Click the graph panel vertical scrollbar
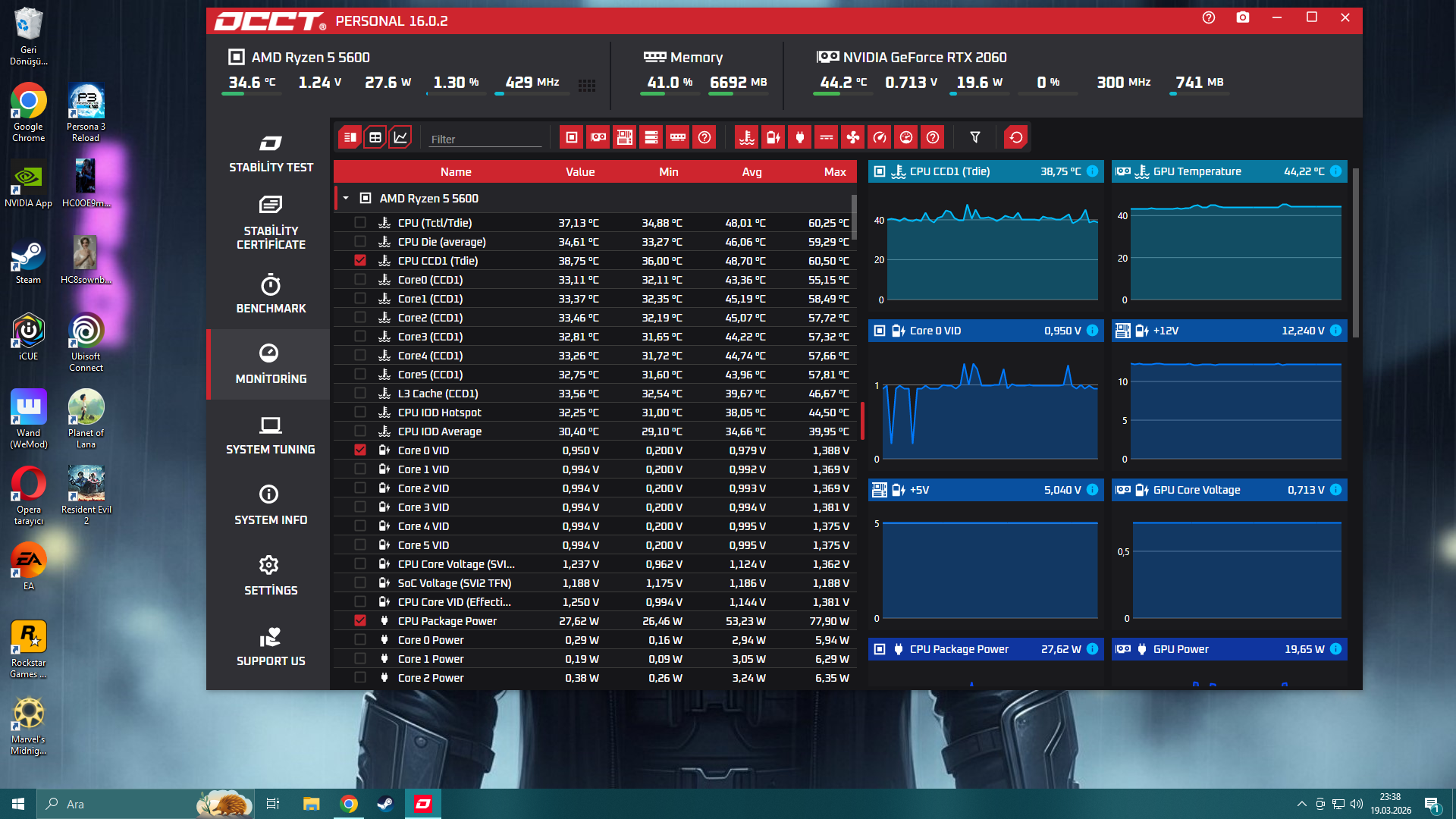This screenshot has width=1456, height=819. click(1355, 253)
